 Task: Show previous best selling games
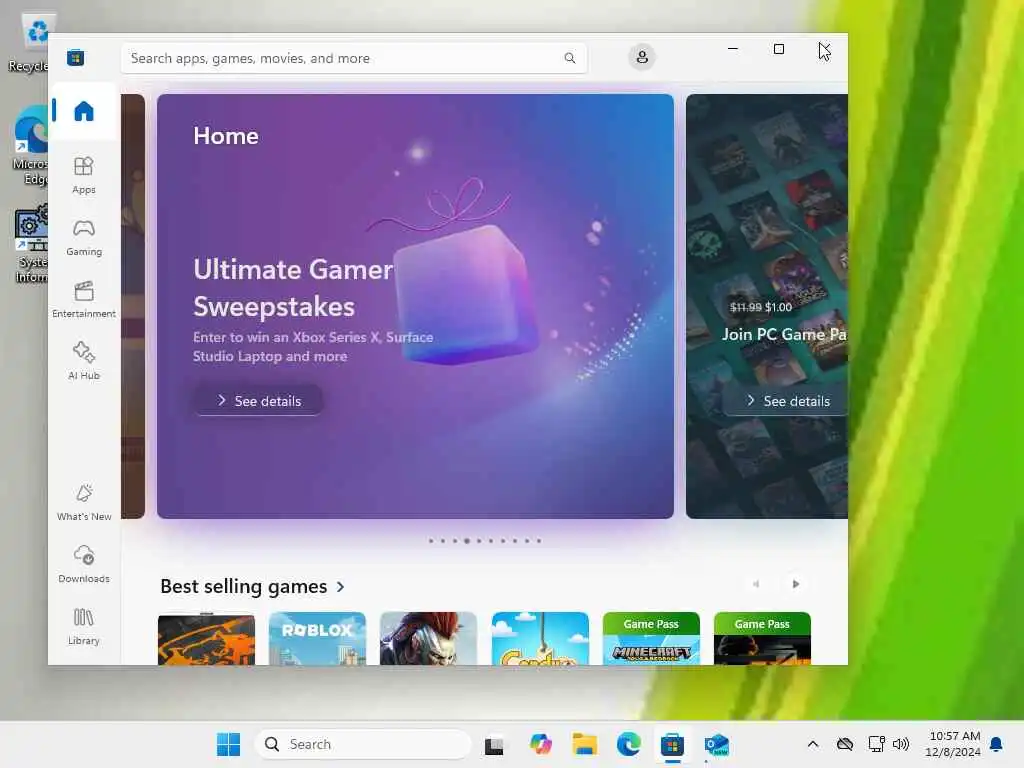click(756, 584)
